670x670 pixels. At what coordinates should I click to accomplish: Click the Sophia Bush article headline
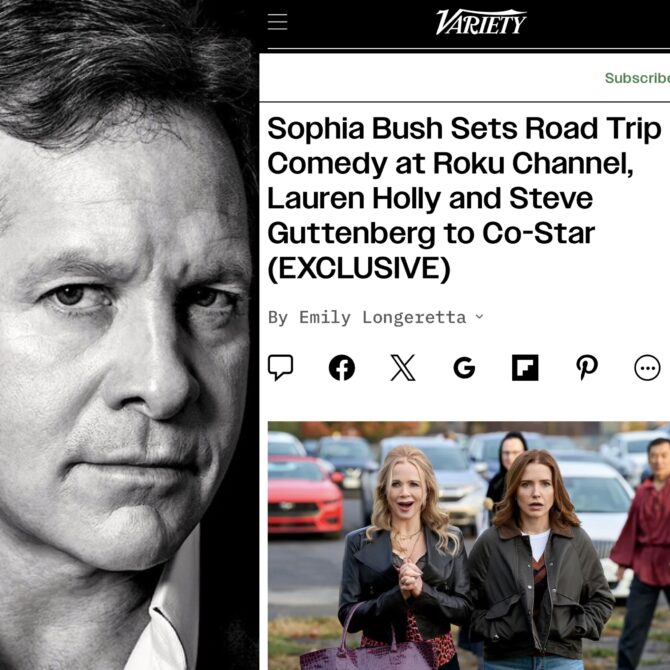tap(464, 198)
